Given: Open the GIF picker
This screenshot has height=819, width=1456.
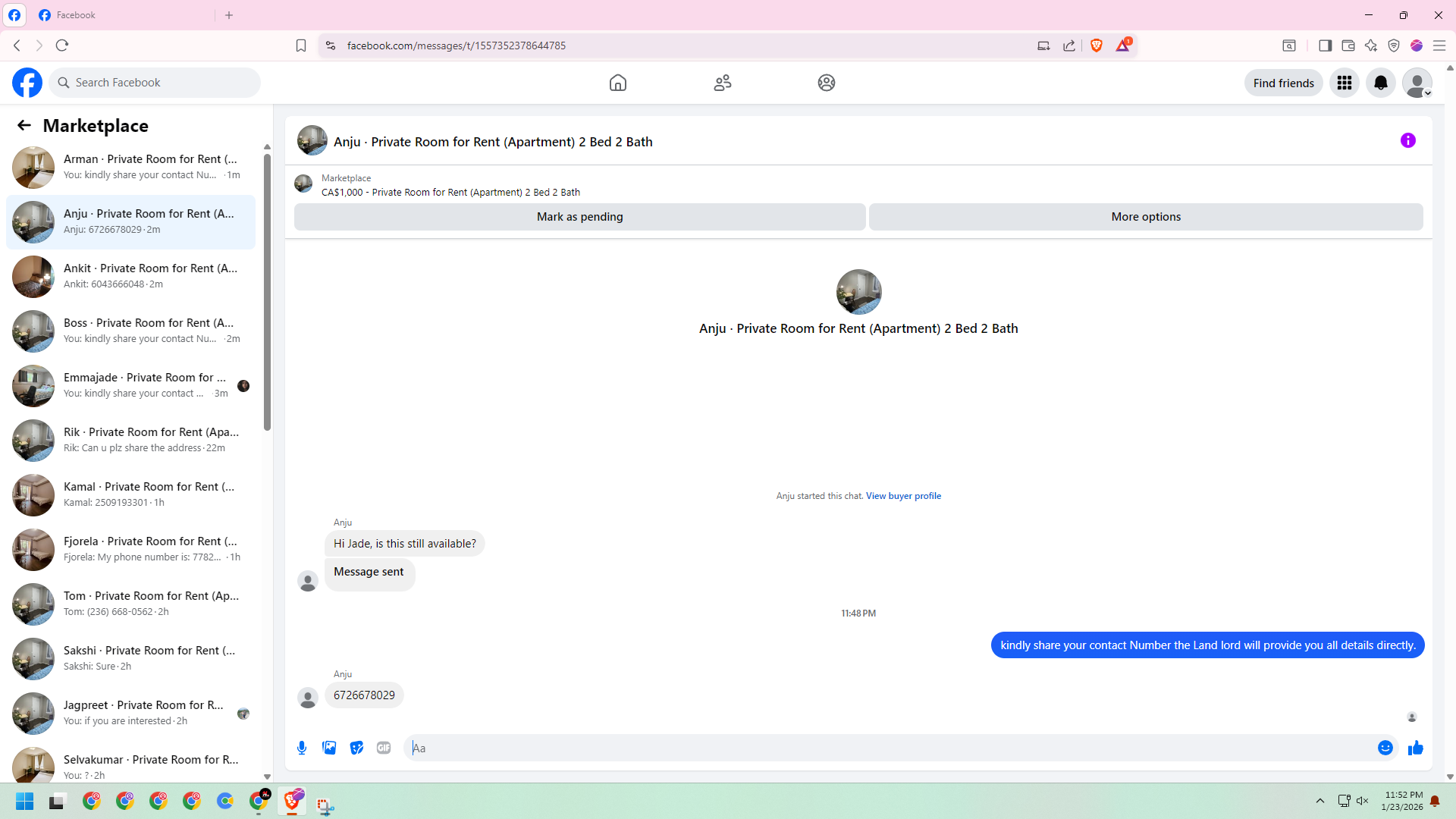Looking at the screenshot, I should 384,748.
